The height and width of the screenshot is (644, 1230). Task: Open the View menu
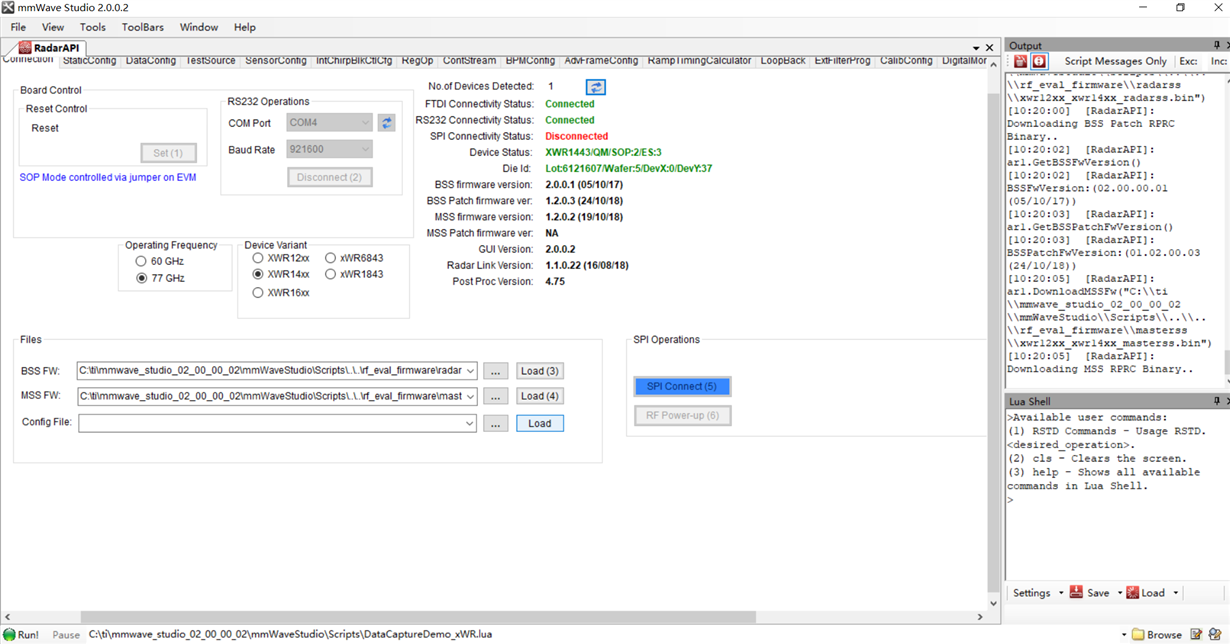point(53,27)
